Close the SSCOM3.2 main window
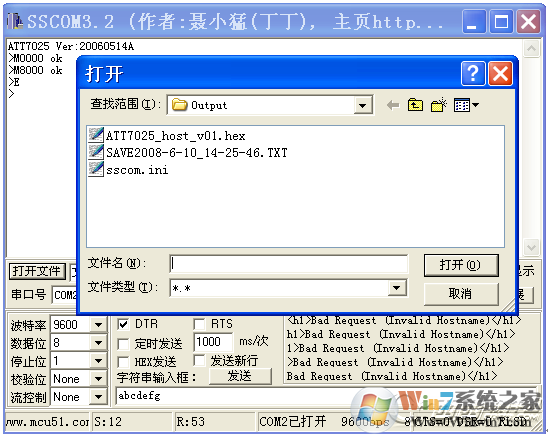Image resolution: width=548 pixels, height=436 pixels. (x=528, y=22)
